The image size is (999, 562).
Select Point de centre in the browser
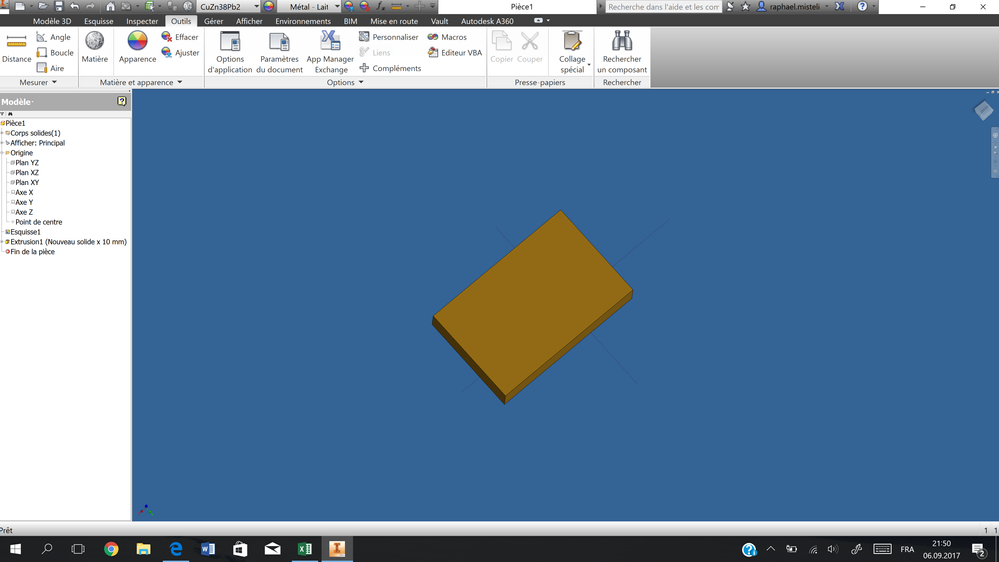pos(38,222)
